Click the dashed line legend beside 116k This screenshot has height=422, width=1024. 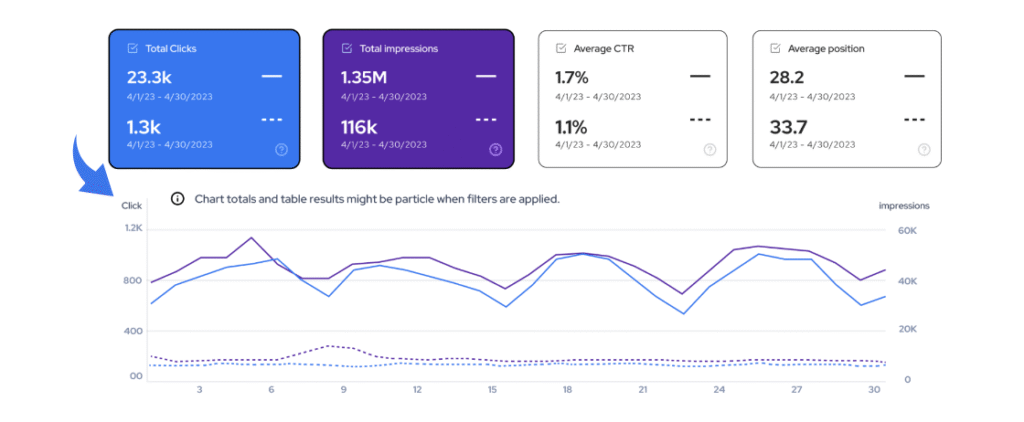(486, 120)
